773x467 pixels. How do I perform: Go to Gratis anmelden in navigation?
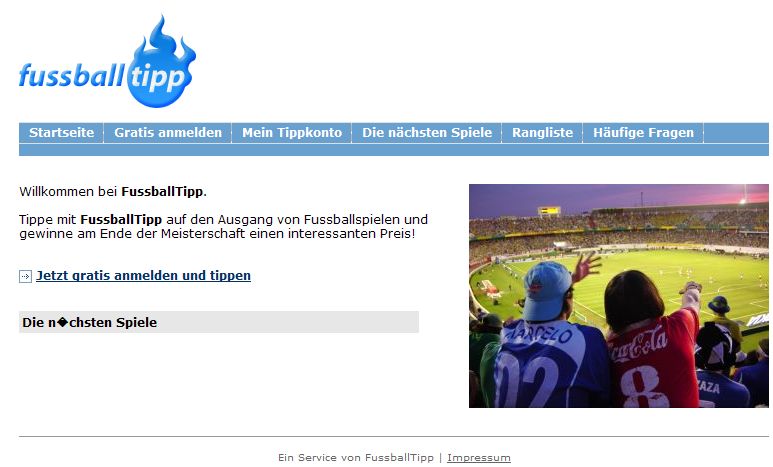pyautogui.click(x=168, y=133)
